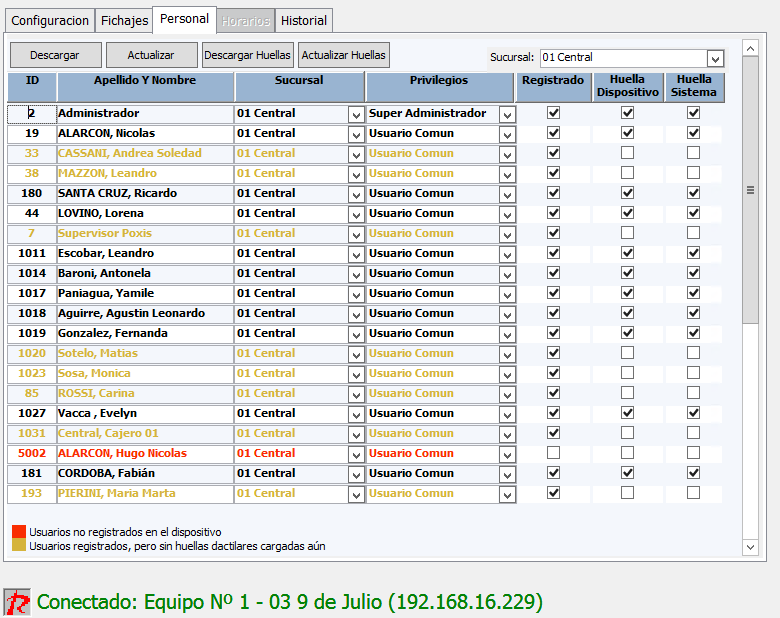The width and height of the screenshot is (780, 618).
Task: Go to the Historial tab
Action: tap(303, 20)
